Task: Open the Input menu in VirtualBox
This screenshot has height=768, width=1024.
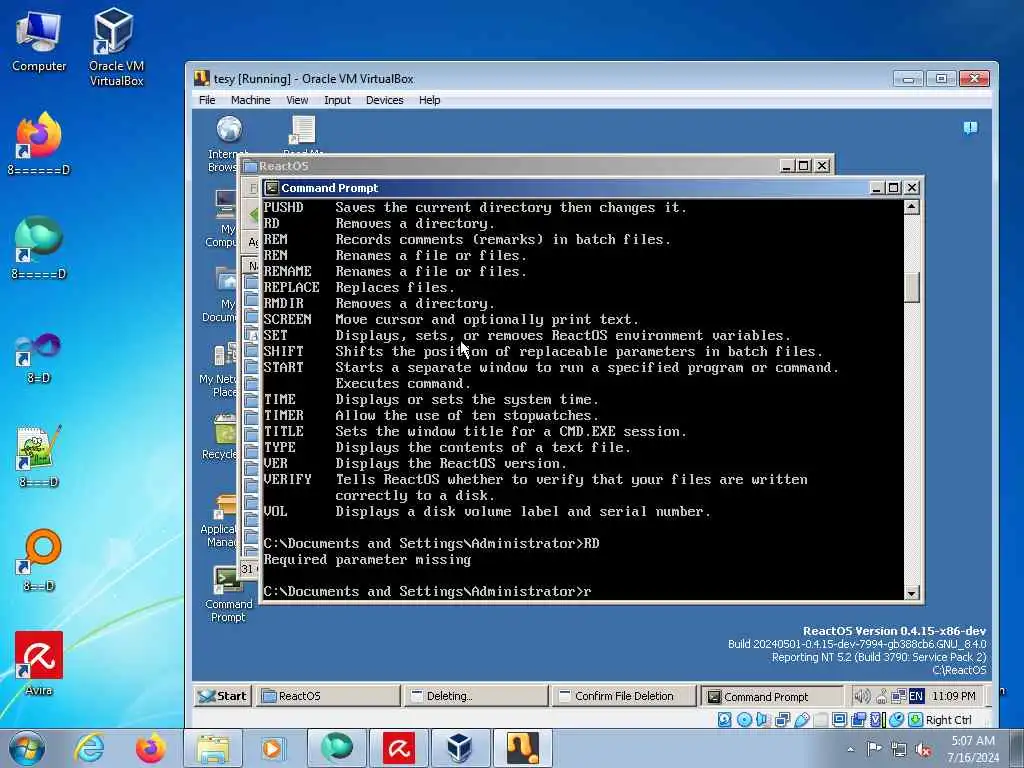Action: pyautogui.click(x=337, y=100)
